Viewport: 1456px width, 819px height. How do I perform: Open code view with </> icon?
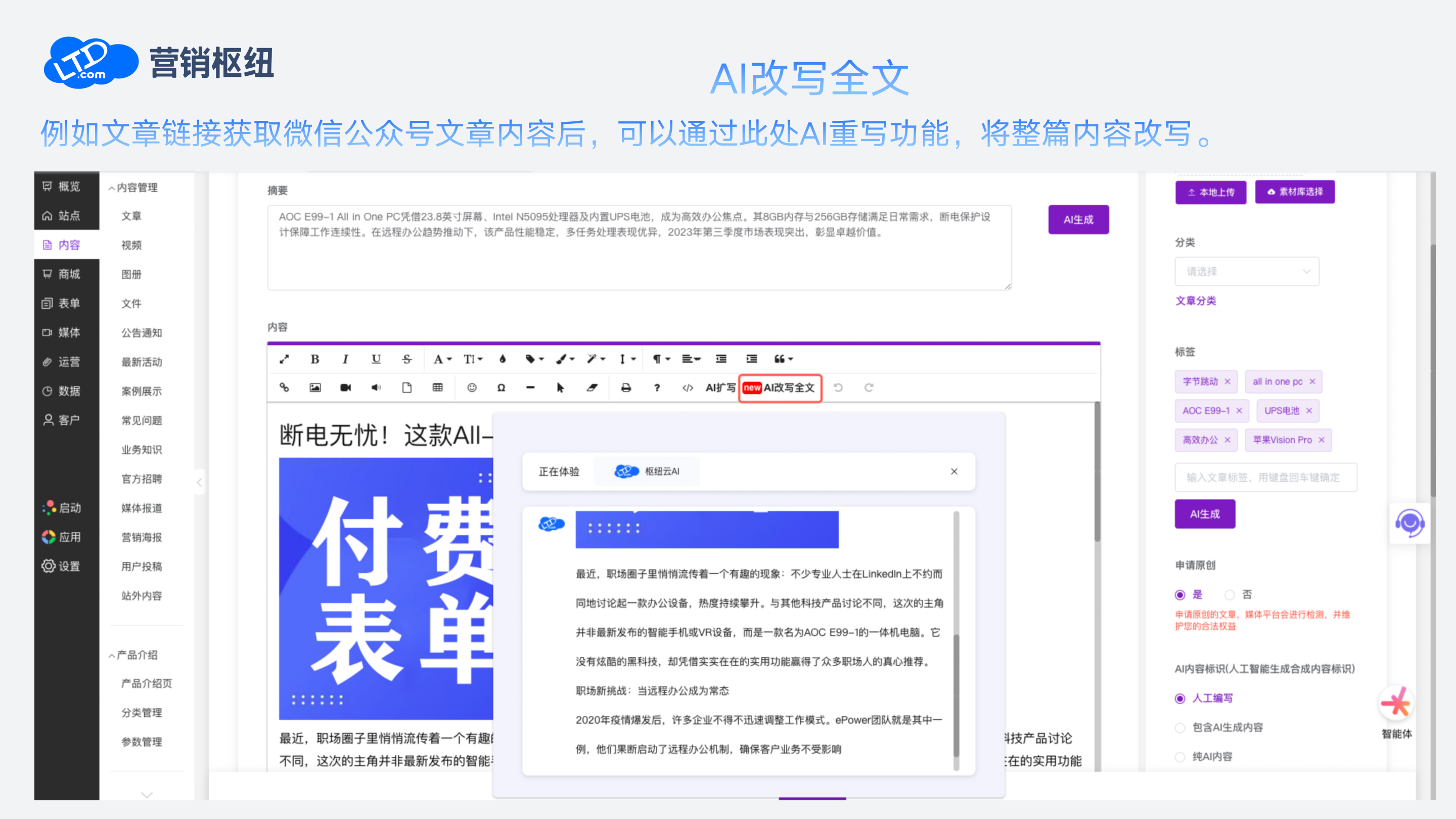(x=688, y=388)
